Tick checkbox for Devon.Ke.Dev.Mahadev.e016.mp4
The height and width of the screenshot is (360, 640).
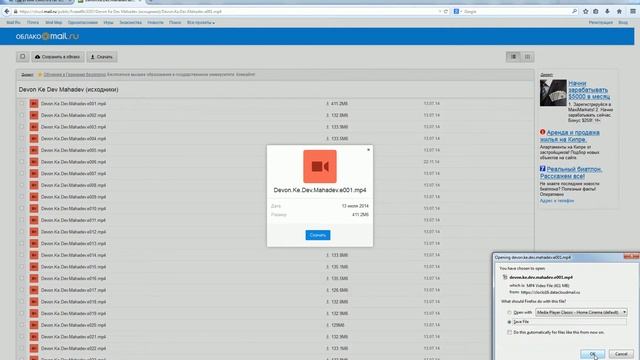point(22,278)
